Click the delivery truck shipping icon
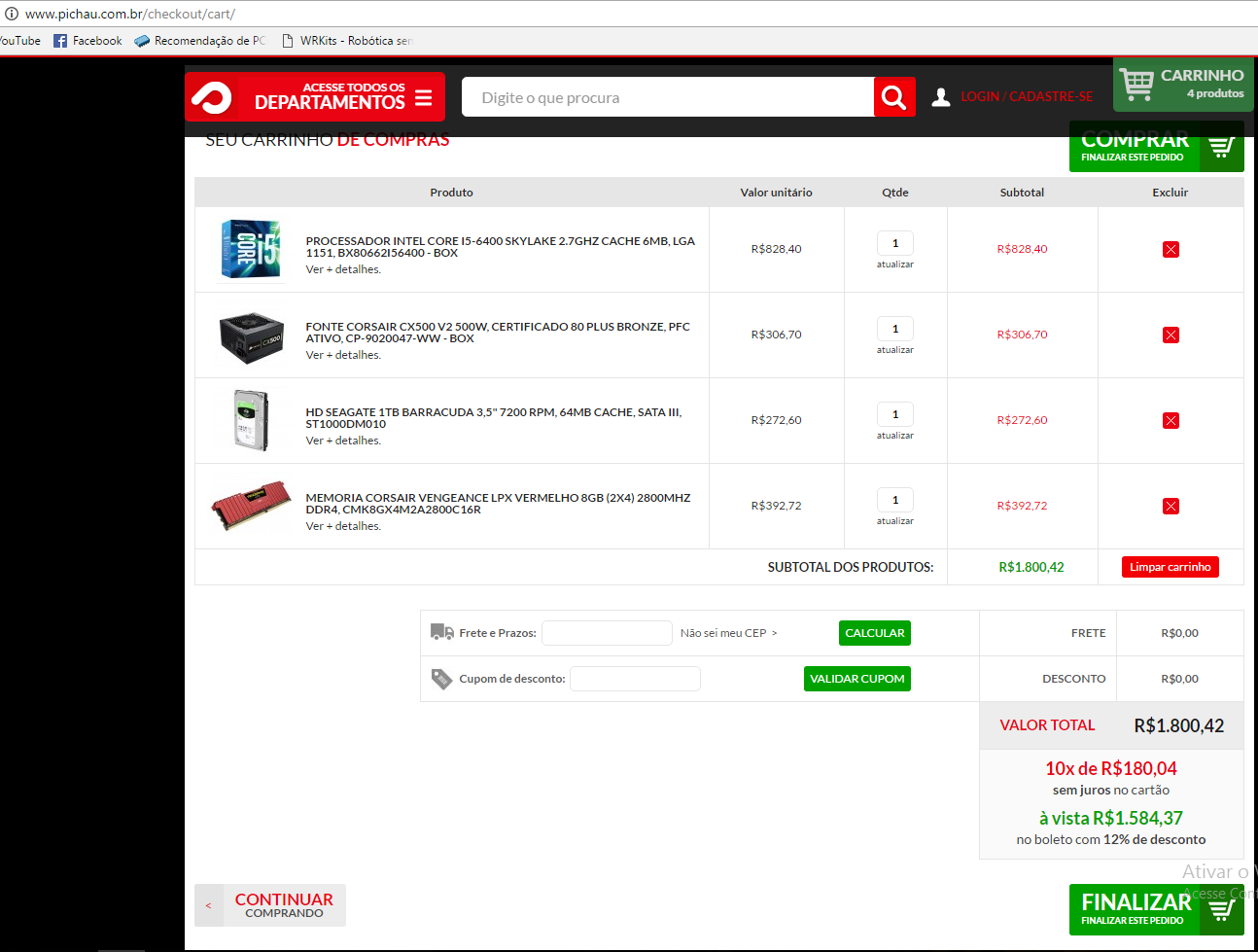 point(442,632)
